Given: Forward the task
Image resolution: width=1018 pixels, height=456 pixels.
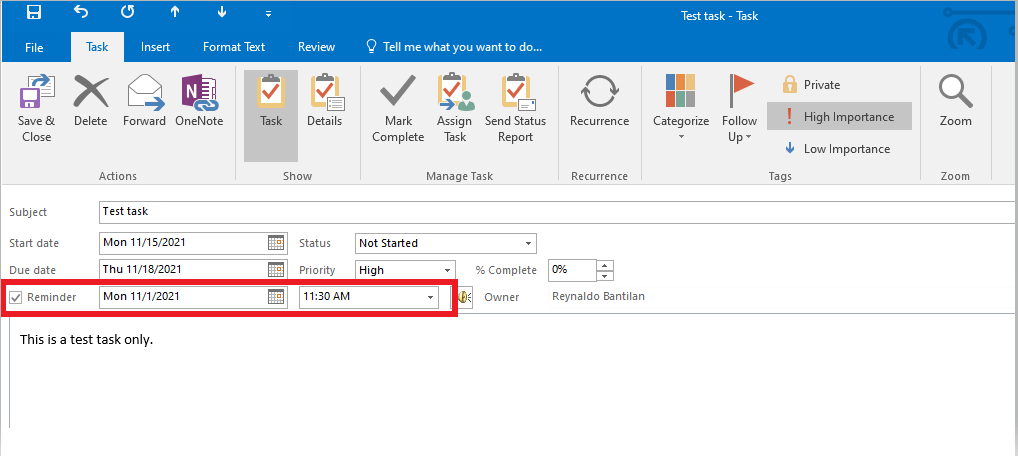Looking at the screenshot, I should [144, 101].
